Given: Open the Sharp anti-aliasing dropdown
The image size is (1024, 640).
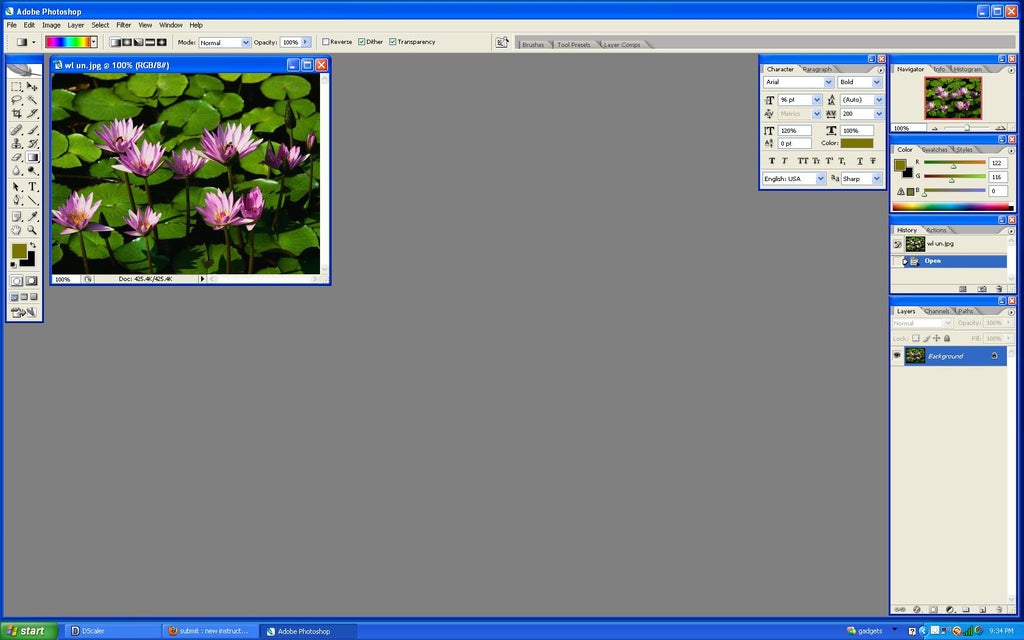Looking at the screenshot, I should tap(876, 179).
